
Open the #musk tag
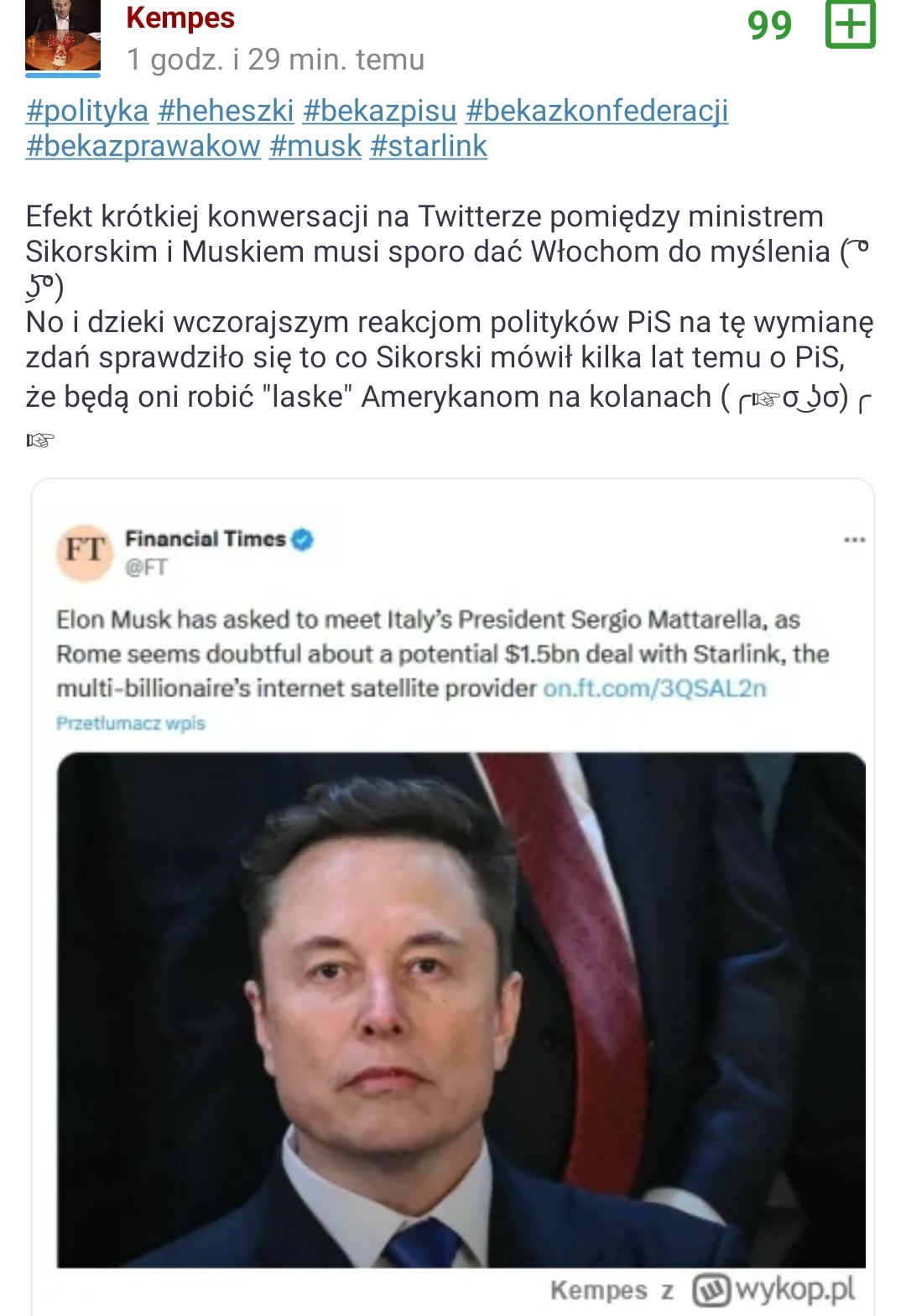(315, 146)
